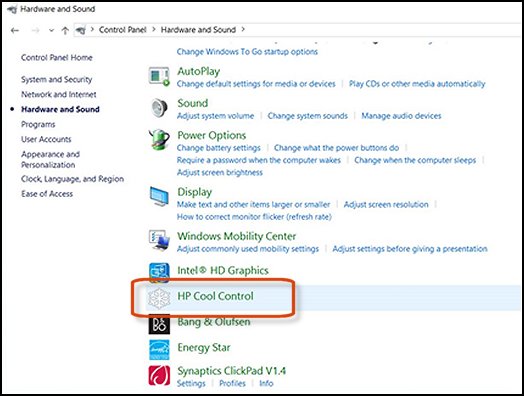
Task: Open the Sound heading link
Action: pos(192,103)
